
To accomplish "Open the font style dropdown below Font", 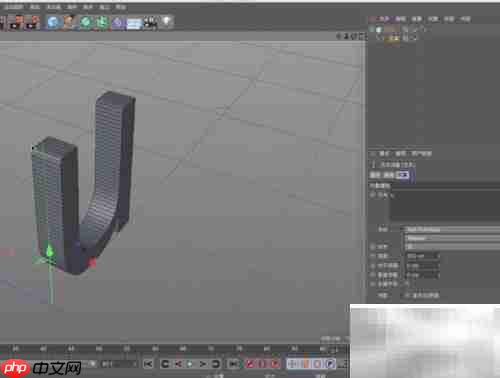I will pos(452,238).
